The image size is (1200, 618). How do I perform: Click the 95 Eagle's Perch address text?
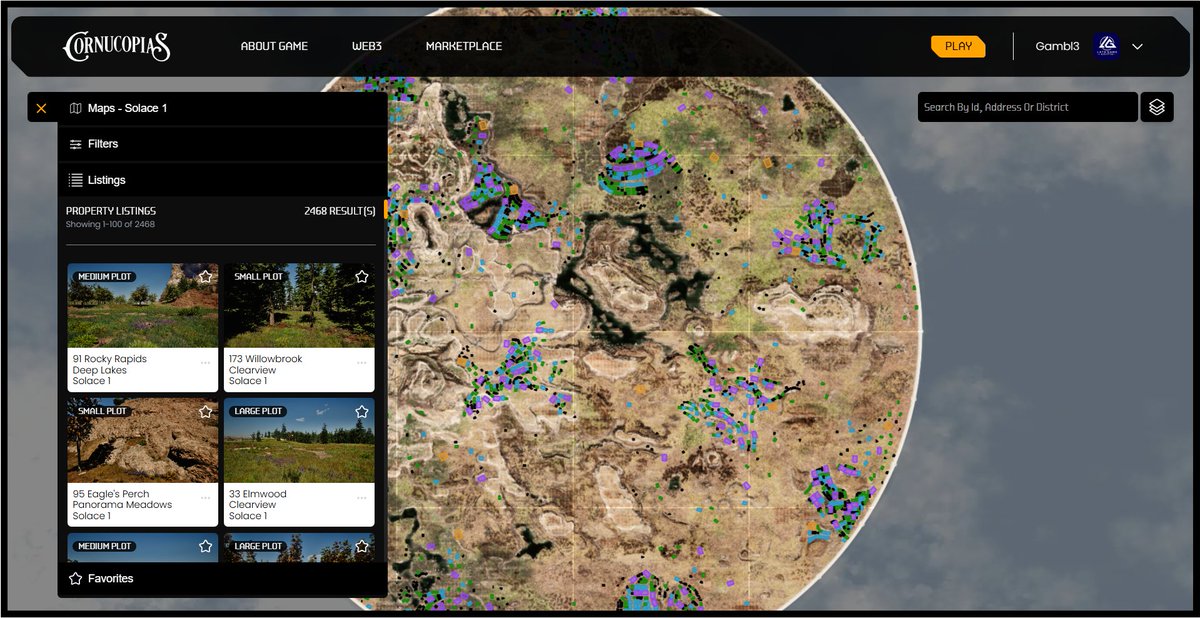[x=111, y=494]
